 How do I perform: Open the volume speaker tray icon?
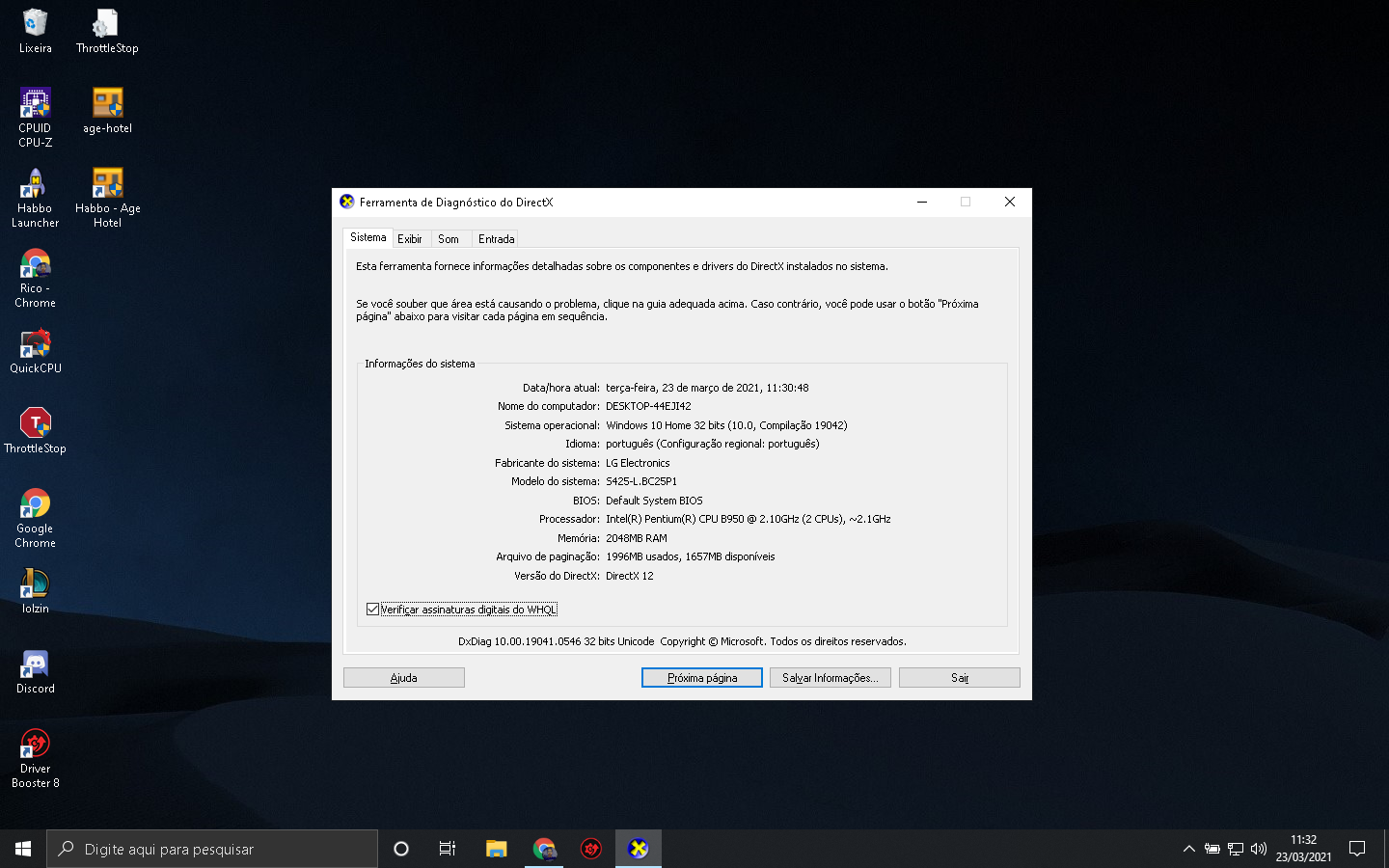(1259, 849)
